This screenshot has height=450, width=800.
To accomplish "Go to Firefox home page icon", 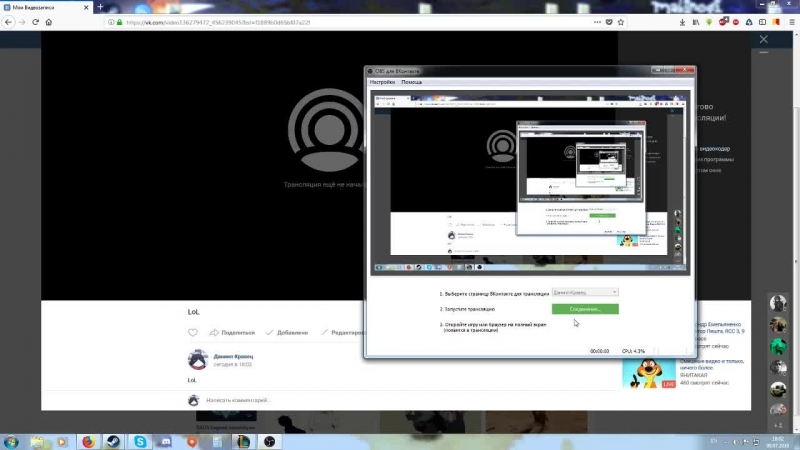I will pyautogui.click(x=48, y=21).
